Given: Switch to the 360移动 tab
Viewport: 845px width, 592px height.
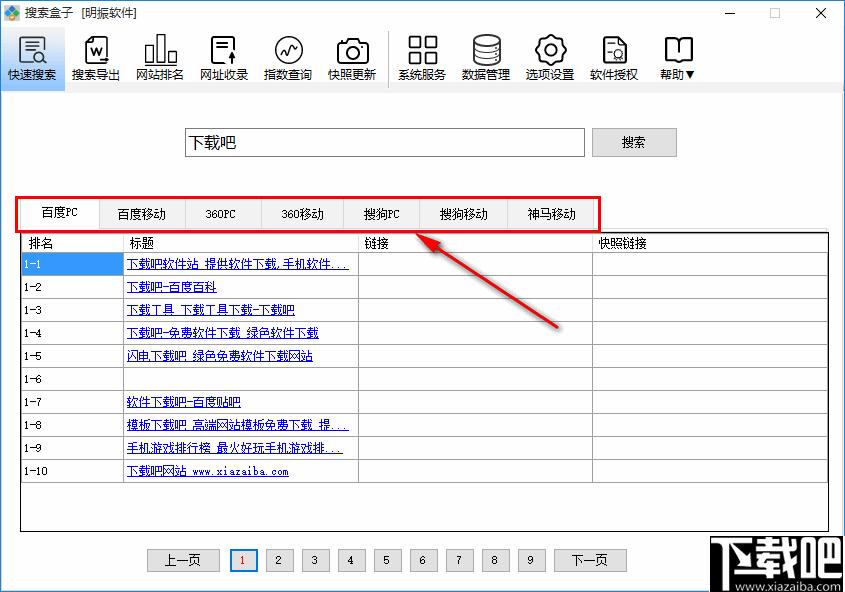Looking at the screenshot, I should (302, 214).
